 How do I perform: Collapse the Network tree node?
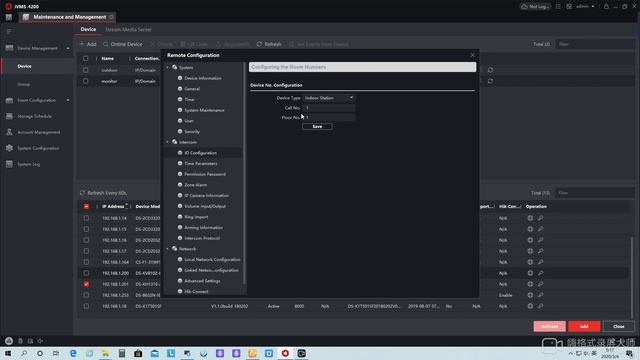click(x=167, y=249)
